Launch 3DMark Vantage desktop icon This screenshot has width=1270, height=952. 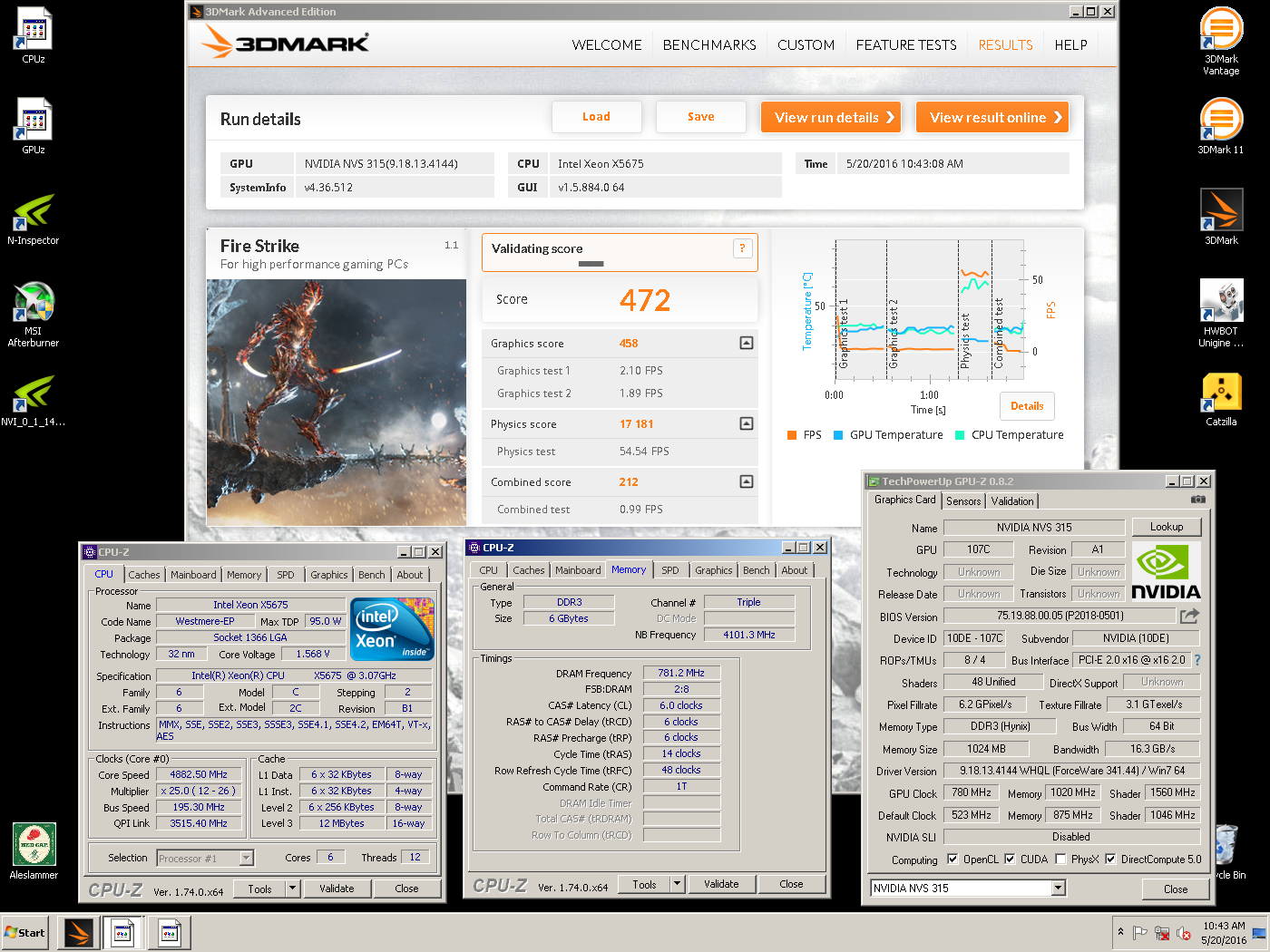coord(1221,41)
